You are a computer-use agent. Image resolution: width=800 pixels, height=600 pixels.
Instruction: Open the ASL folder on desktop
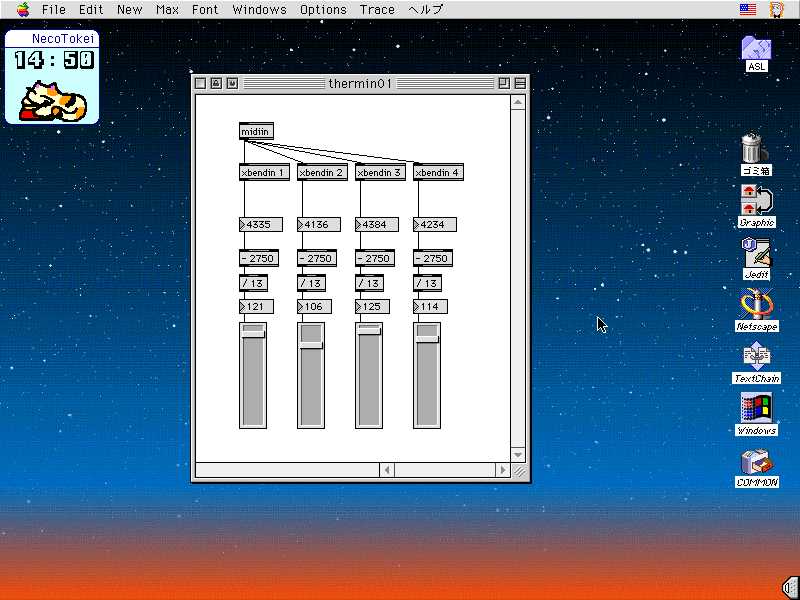pos(756,48)
